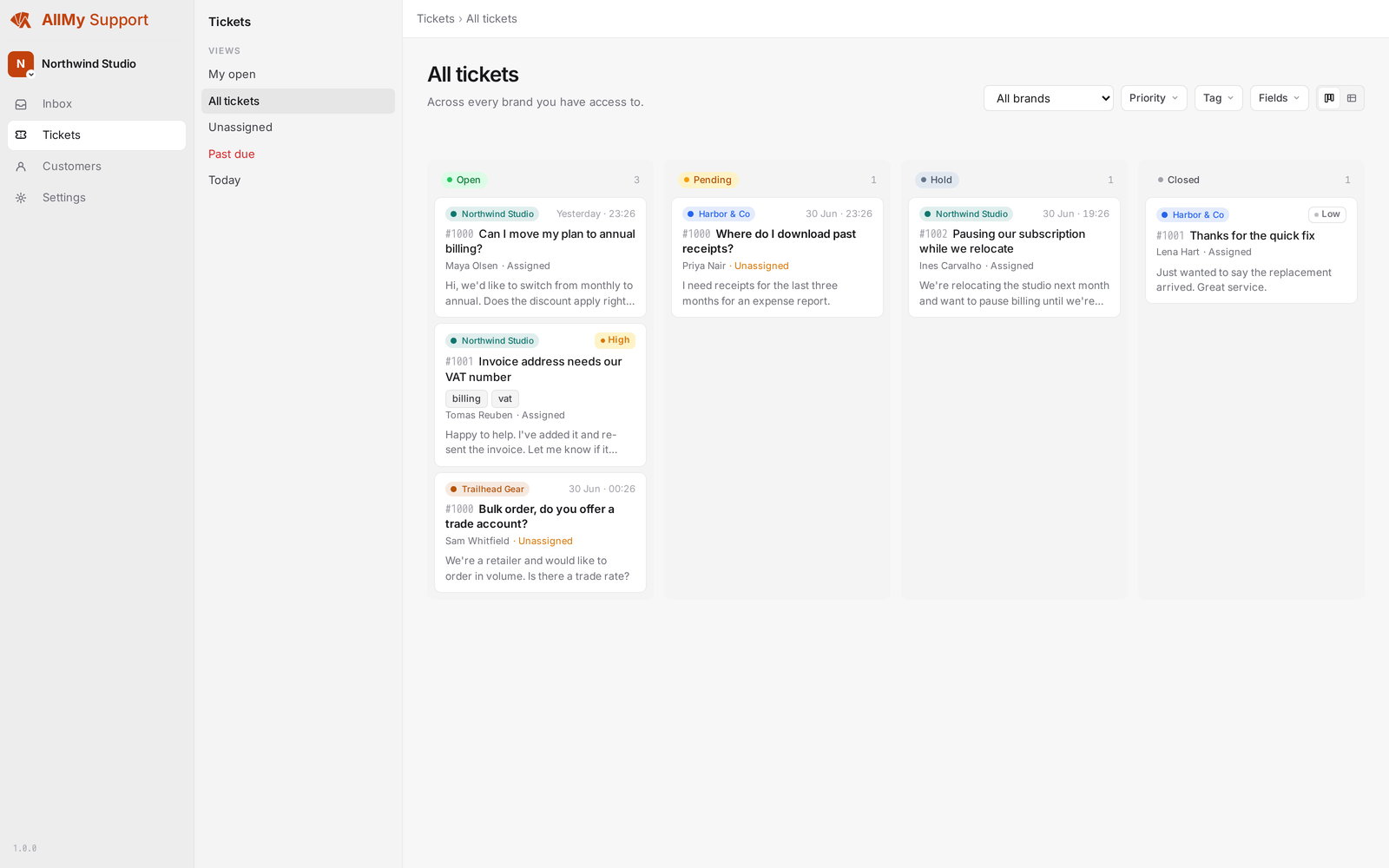Click the AllMy Support logo icon
This screenshot has width=1389, height=868.
pyautogui.click(x=21, y=20)
